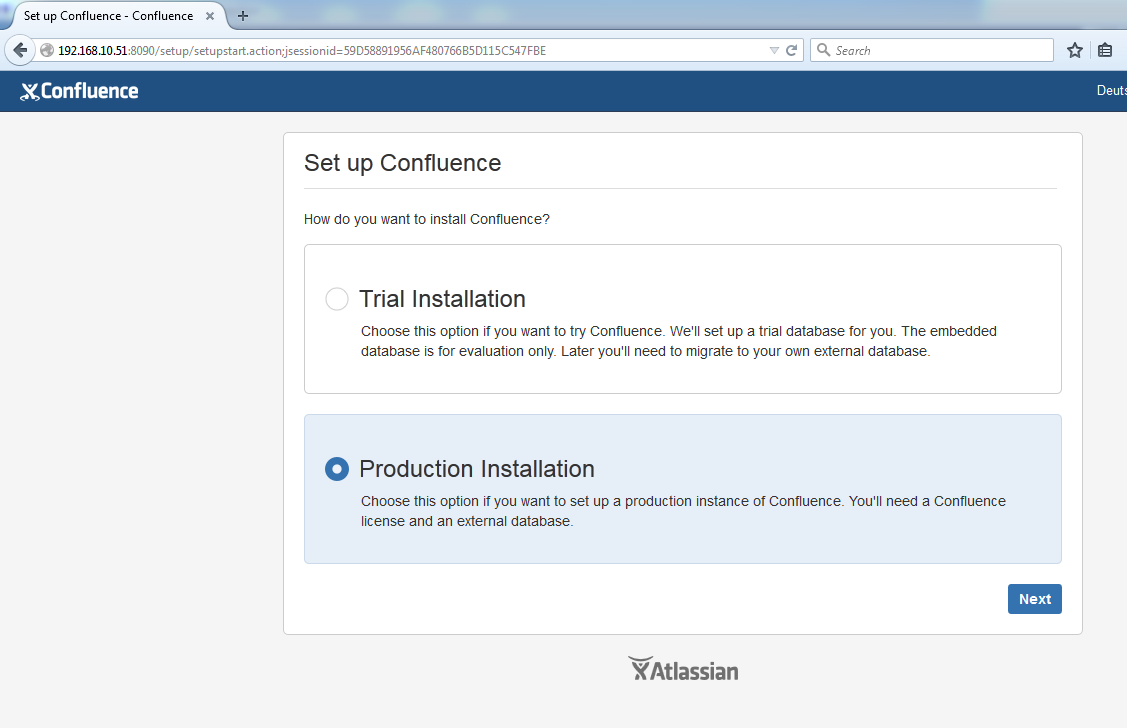Click the Trial Installation heading
Viewport: 1127px width, 728px height.
[x=442, y=299]
